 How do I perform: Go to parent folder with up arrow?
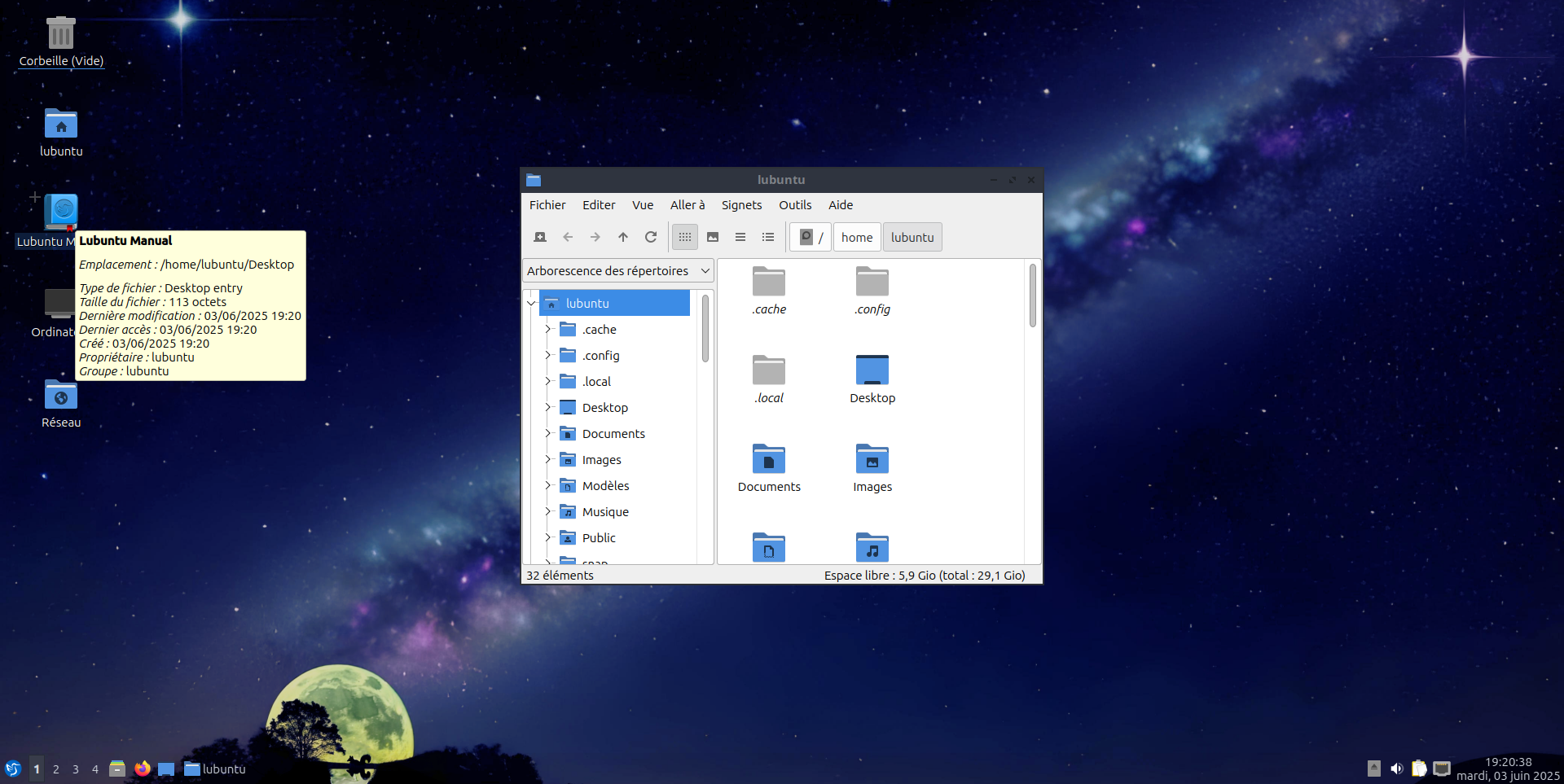(x=623, y=237)
